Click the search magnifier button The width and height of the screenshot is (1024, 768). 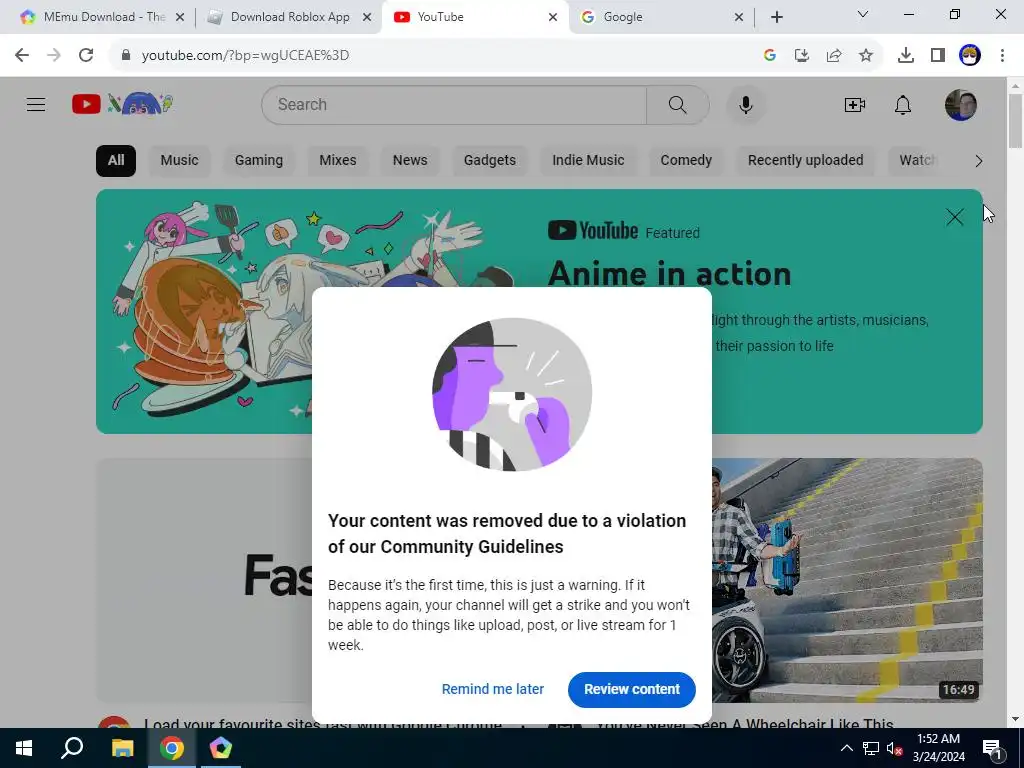(677, 104)
